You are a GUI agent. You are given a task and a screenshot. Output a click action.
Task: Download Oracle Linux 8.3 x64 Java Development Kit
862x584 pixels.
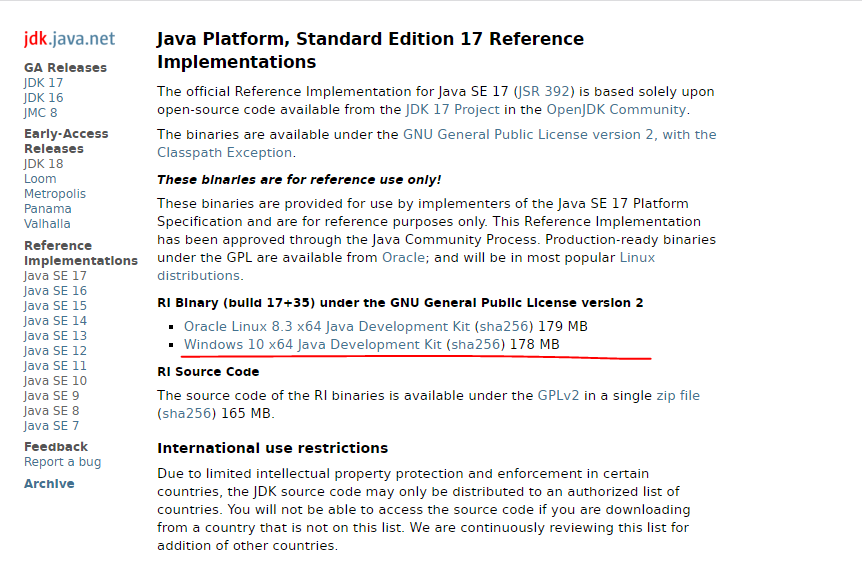pos(327,327)
